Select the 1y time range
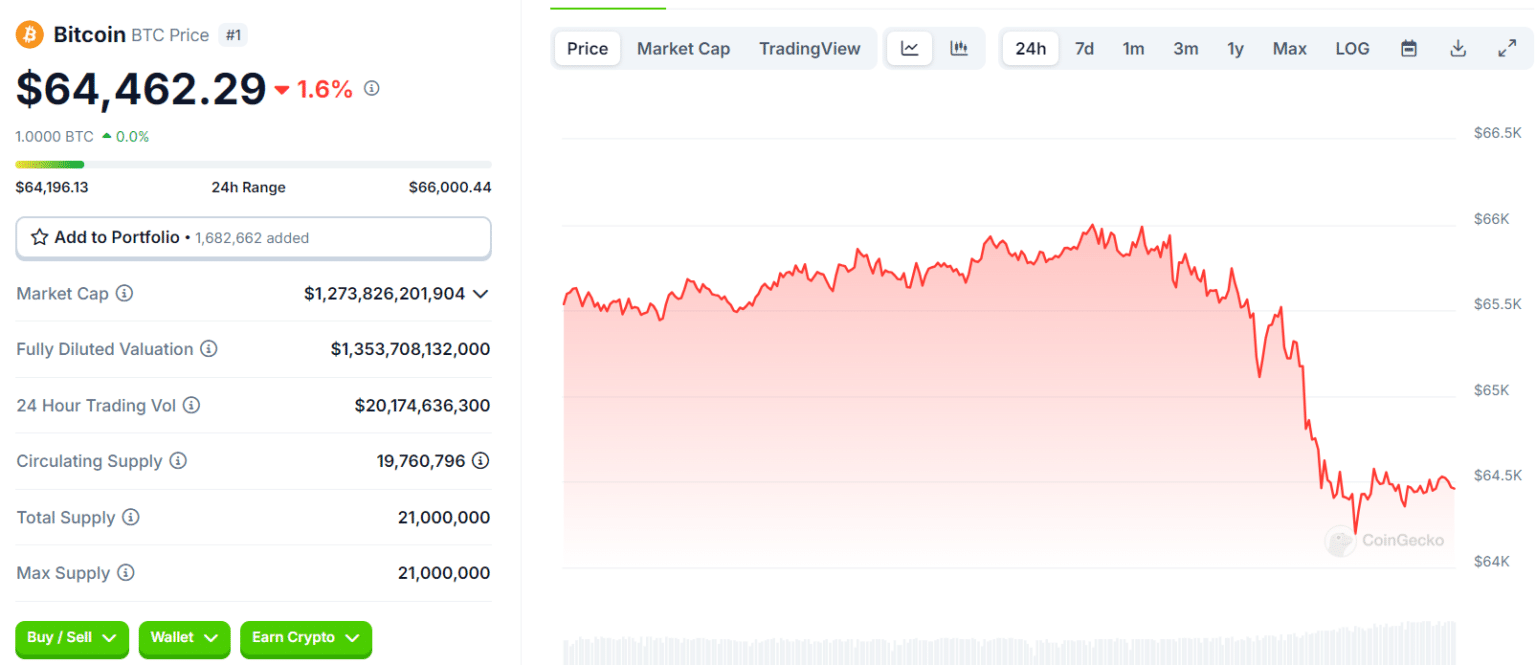 pos(1236,48)
